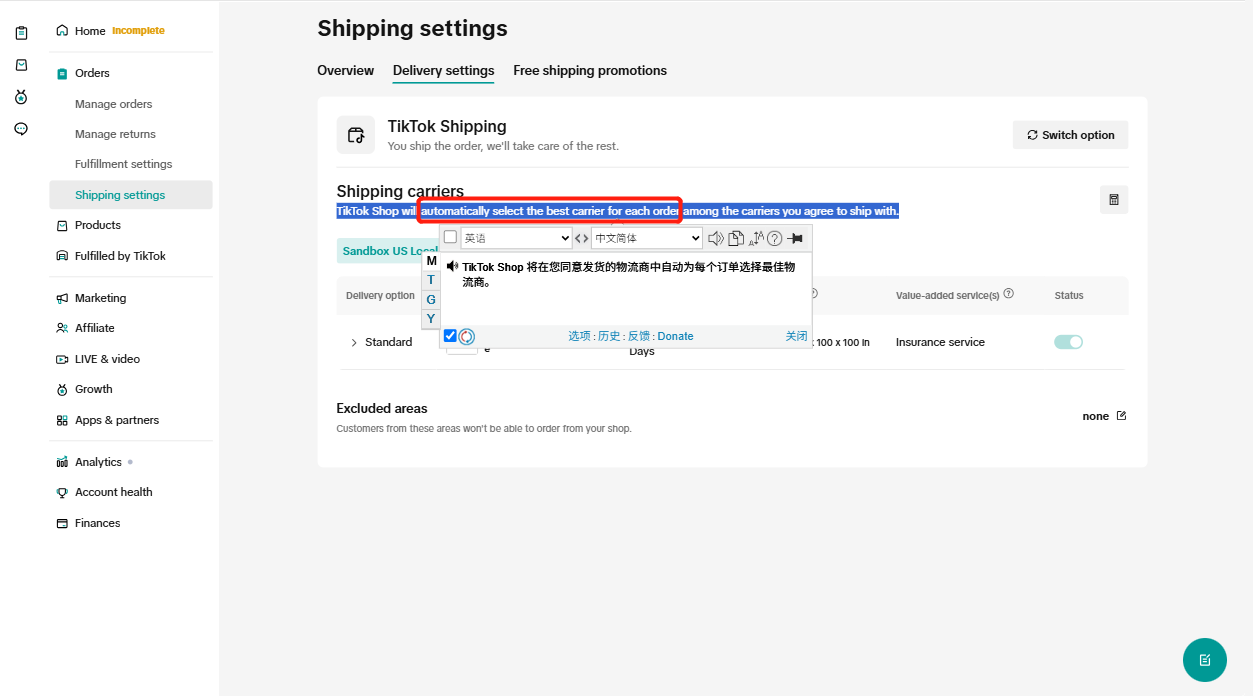Image resolution: width=1253 pixels, height=696 pixels.
Task: Select the T translation engine tab
Action: tap(431, 280)
